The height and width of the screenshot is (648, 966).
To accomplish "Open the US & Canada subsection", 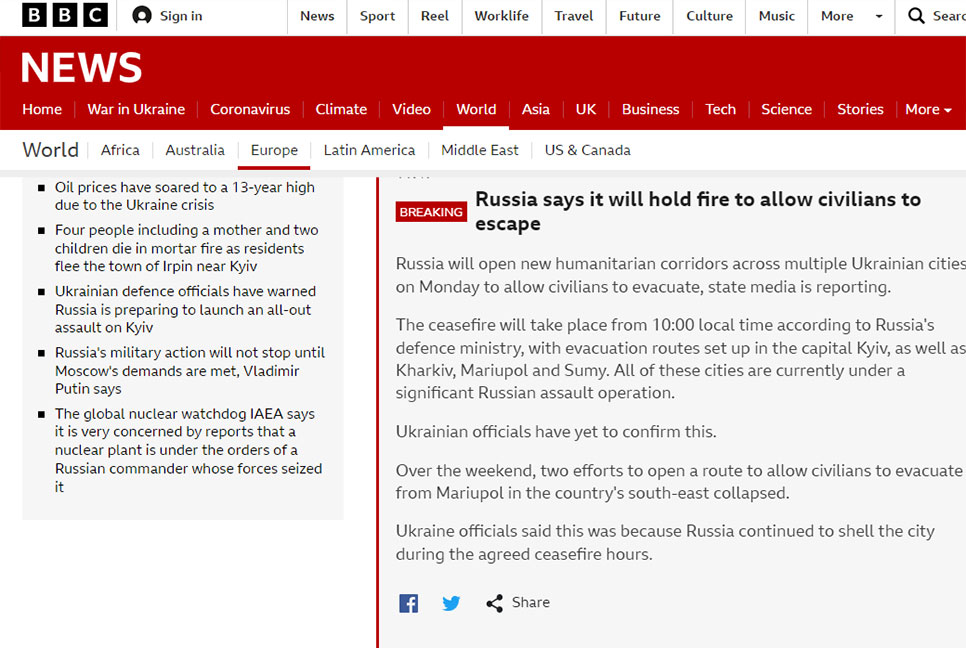I will point(587,150).
